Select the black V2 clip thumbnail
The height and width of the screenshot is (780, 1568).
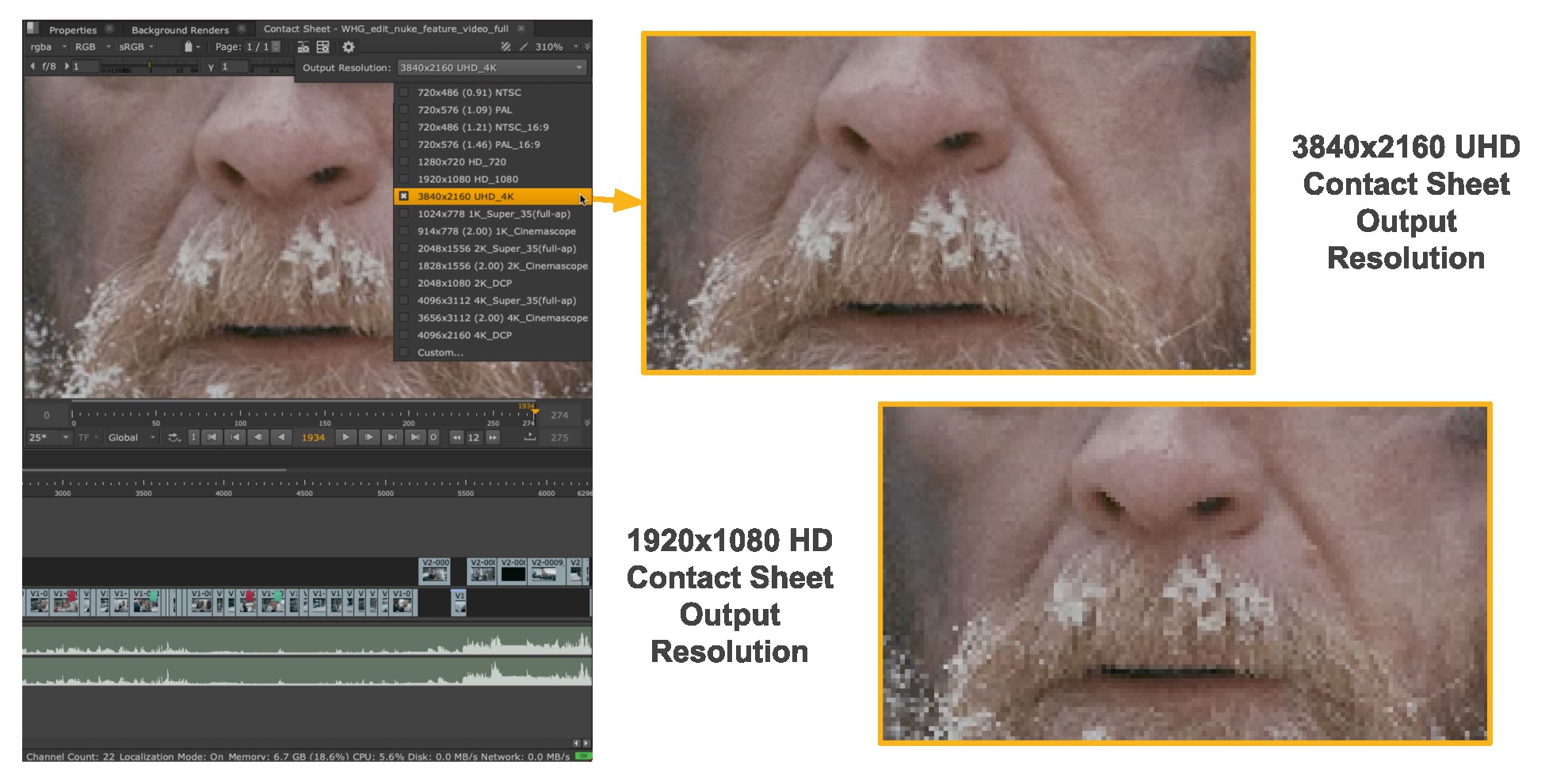click(x=513, y=574)
